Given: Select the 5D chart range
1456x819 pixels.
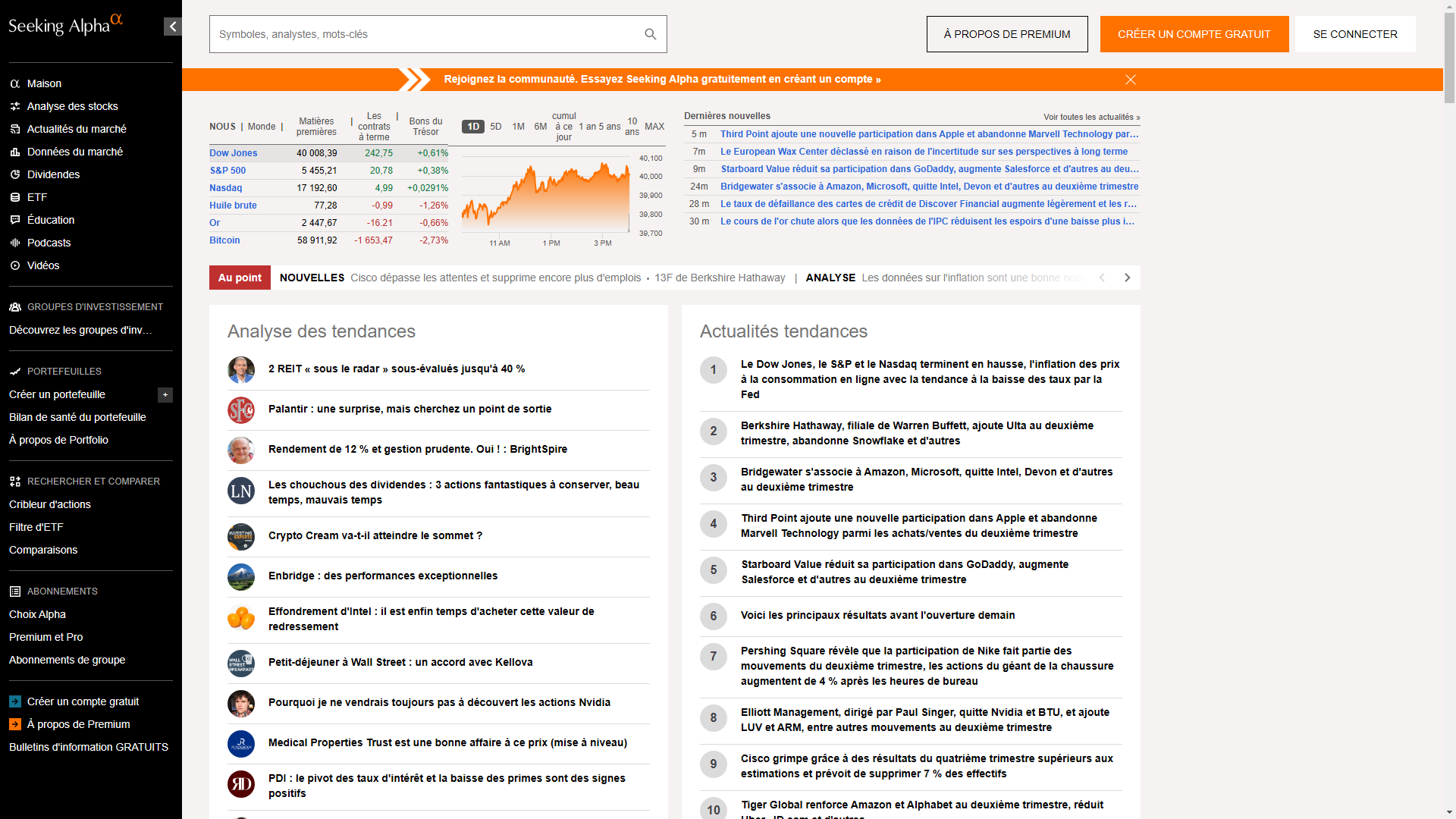Looking at the screenshot, I should coord(496,127).
